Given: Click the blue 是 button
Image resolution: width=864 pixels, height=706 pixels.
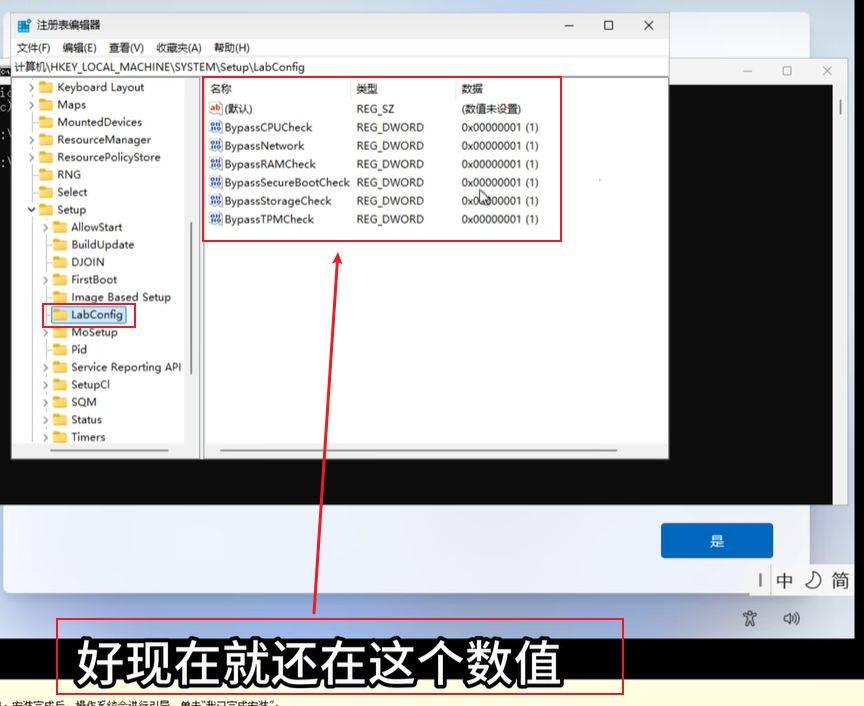Looking at the screenshot, I should pyautogui.click(x=716, y=541).
